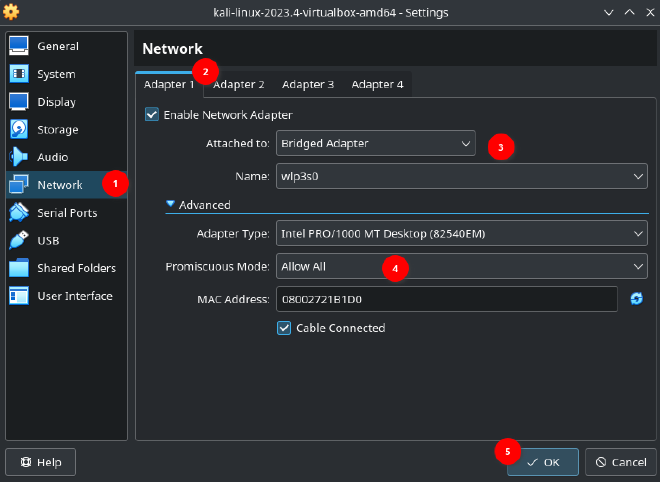Image resolution: width=660 pixels, height=482 pixels.
Task: Click the User Interface window icon
Action: [x=19, y=296]
